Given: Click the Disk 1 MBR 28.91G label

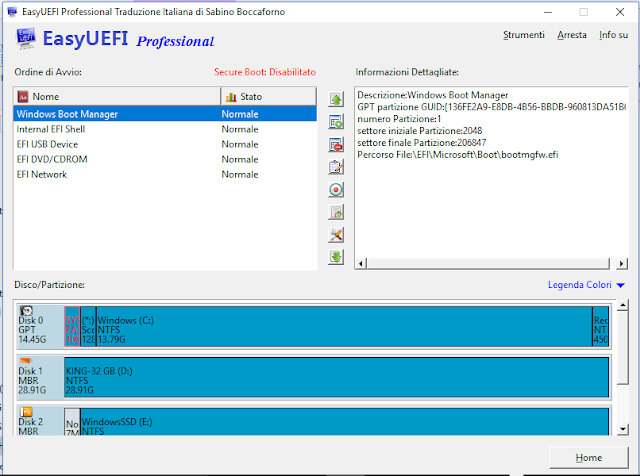Looking at the screenshot, I should click(x=32, y=380).
